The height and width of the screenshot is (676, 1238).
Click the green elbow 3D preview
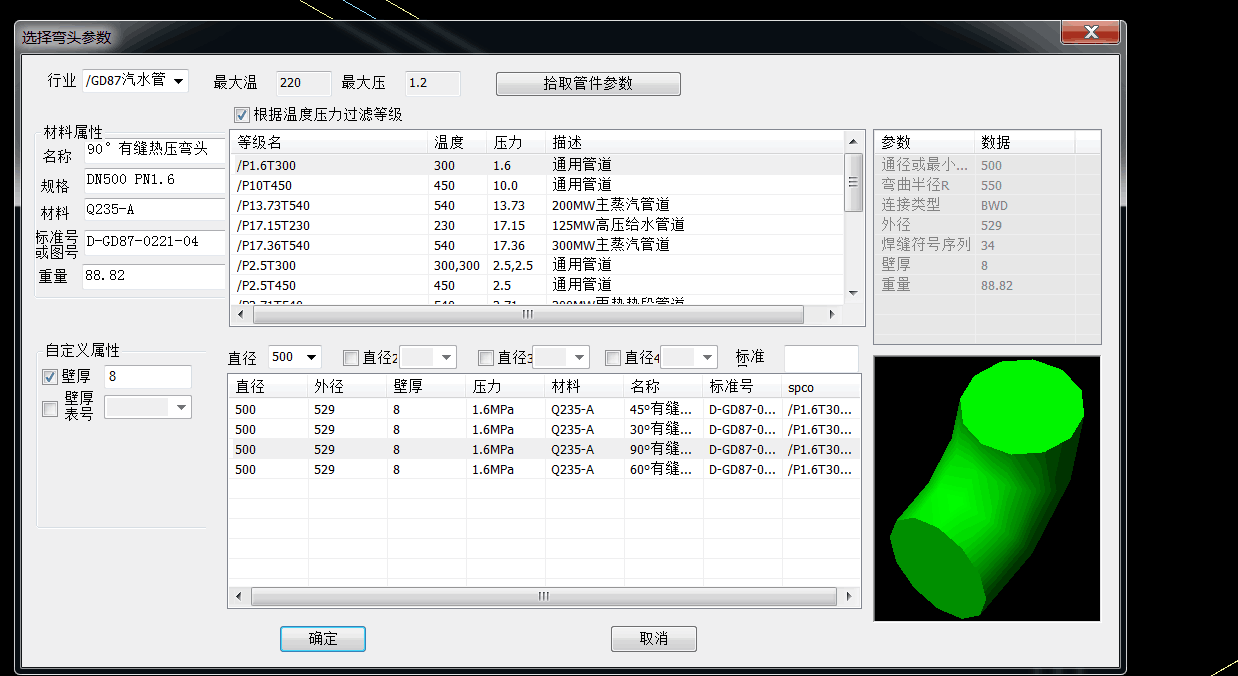pos(986,488)
